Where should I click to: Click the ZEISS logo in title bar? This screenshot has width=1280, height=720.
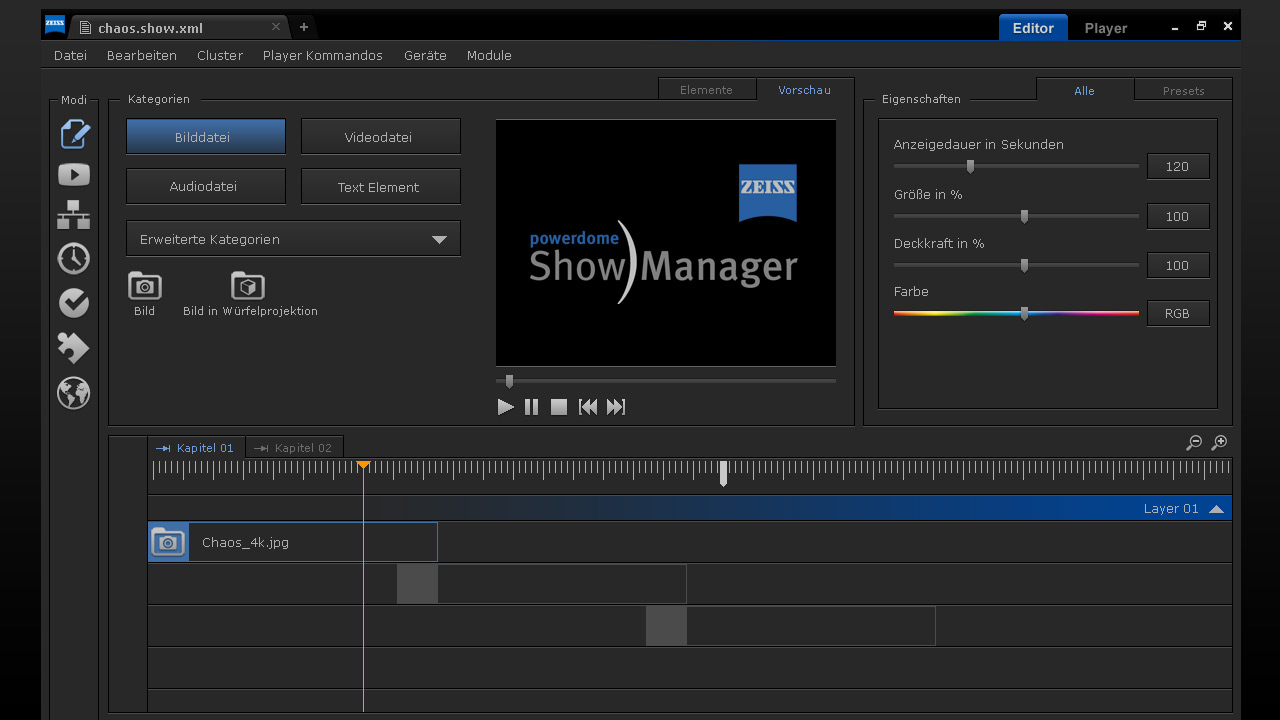click(x=55, y=24)
